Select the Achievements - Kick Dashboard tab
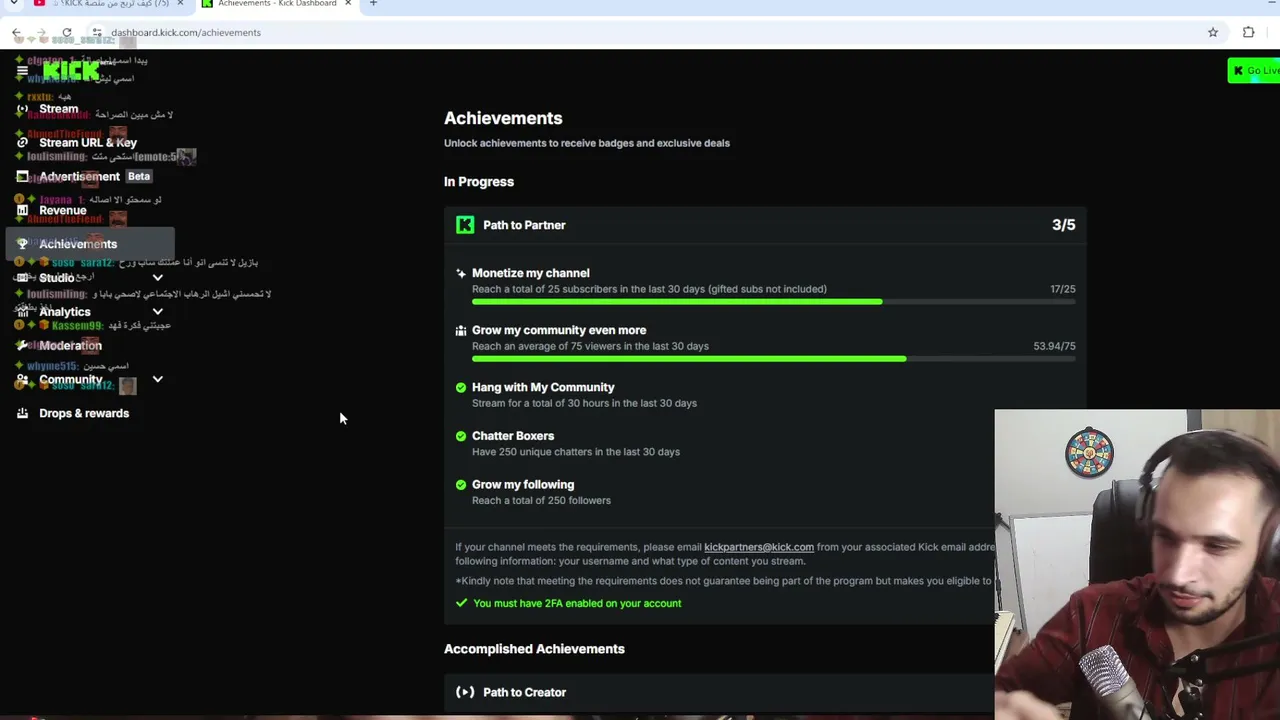Image resolution: width=1280 pixels, height=720 pixels. [277, 4]
